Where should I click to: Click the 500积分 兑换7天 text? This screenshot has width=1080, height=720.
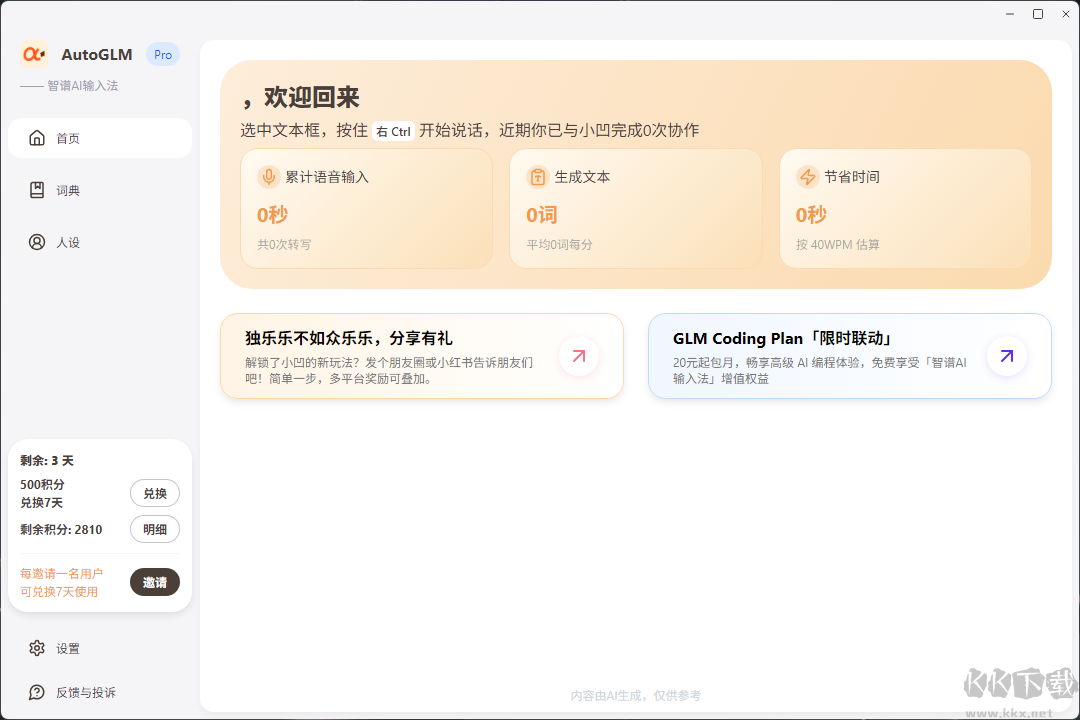43,493
